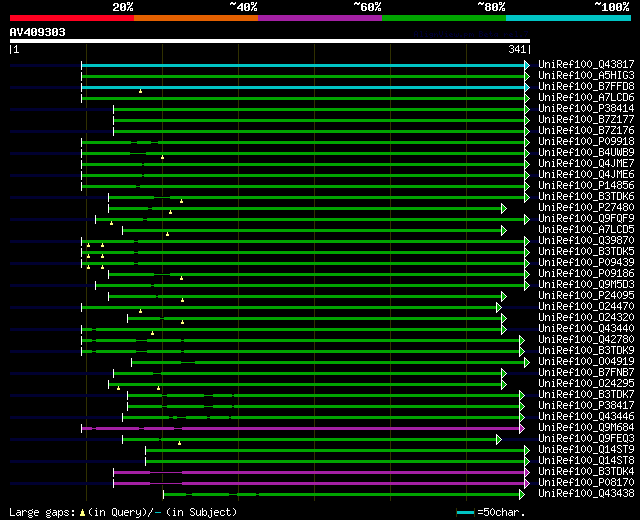Click query gap marker under B7FFD8 row

click(x=140, y=91)
